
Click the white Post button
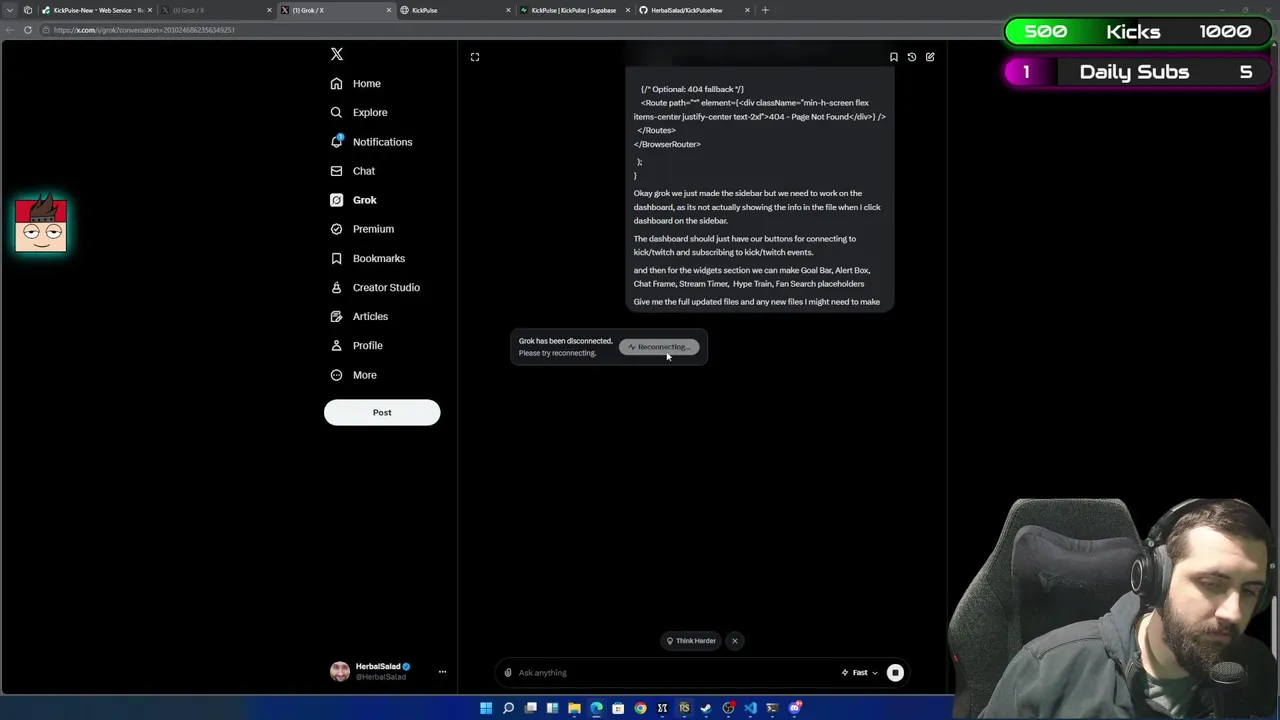click(382, 412)
